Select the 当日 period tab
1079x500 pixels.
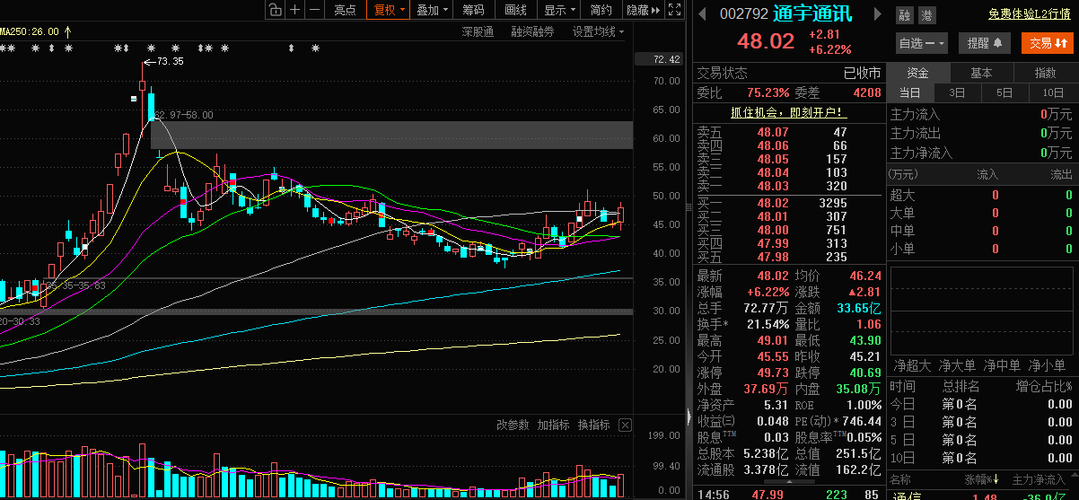tap(910, 93)
